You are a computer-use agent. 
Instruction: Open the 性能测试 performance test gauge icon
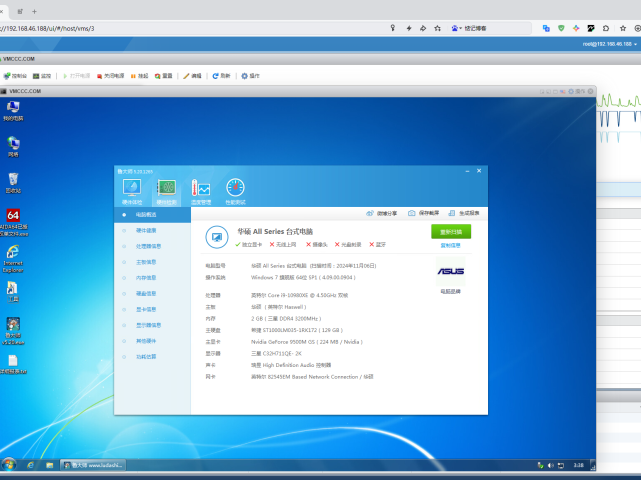point(235,190)
